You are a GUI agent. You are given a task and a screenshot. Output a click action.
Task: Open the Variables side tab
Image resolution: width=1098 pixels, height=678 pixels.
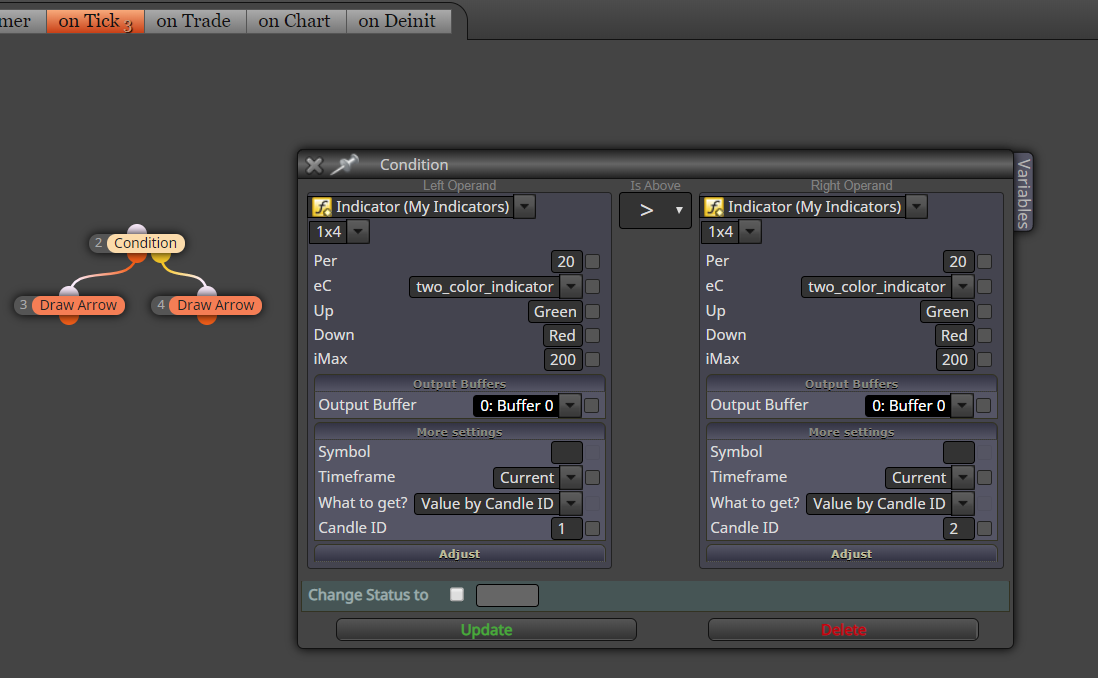pos(1023,193)
